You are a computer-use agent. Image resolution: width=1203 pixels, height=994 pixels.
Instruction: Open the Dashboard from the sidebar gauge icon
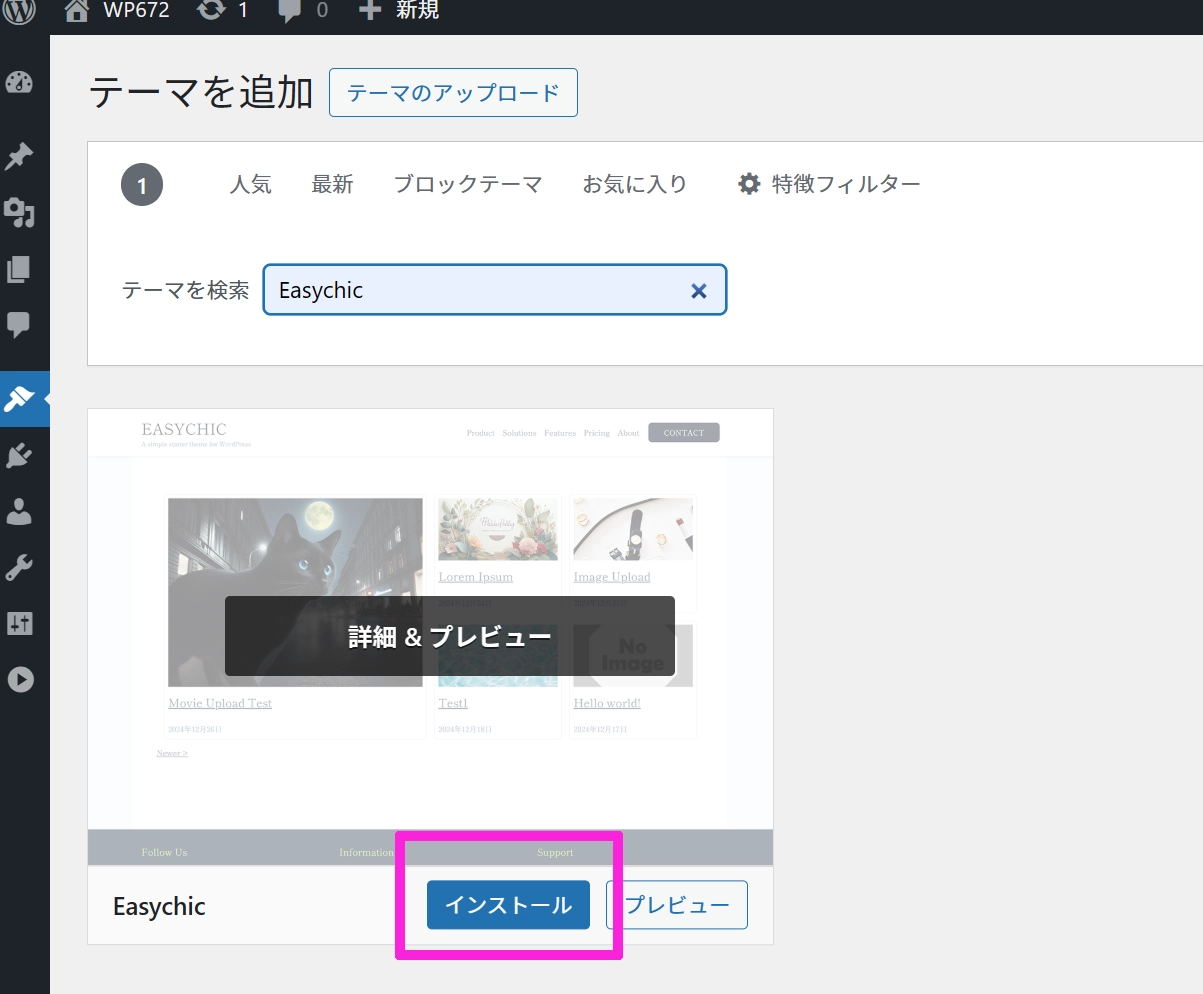pyautogui.click(x=19, y=83)
